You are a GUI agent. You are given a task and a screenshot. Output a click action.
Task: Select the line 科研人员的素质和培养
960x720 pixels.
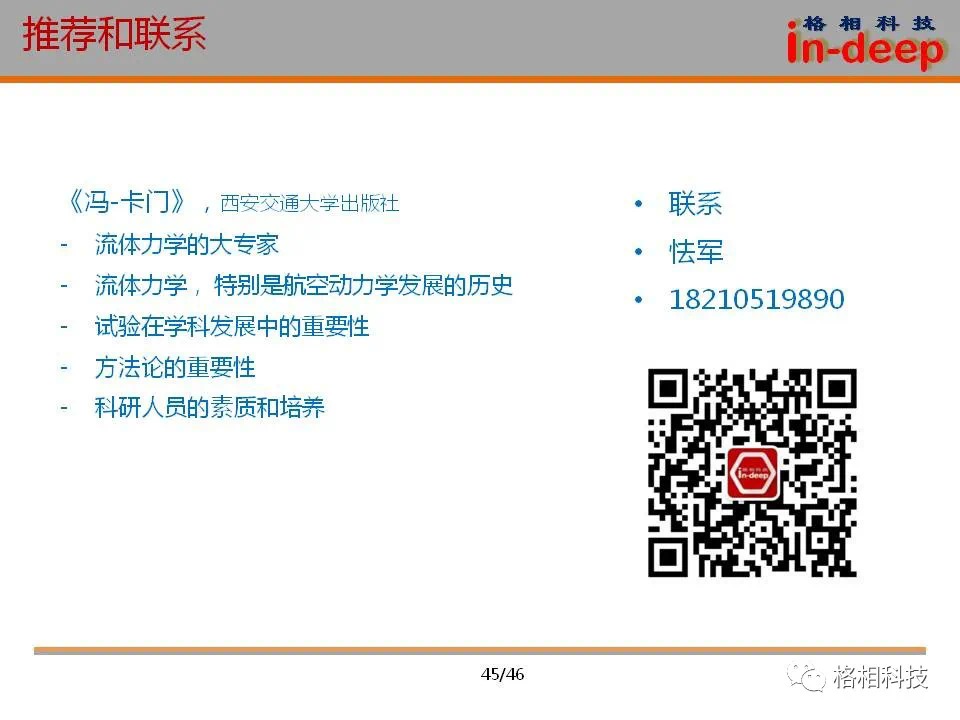coord(209,407)
